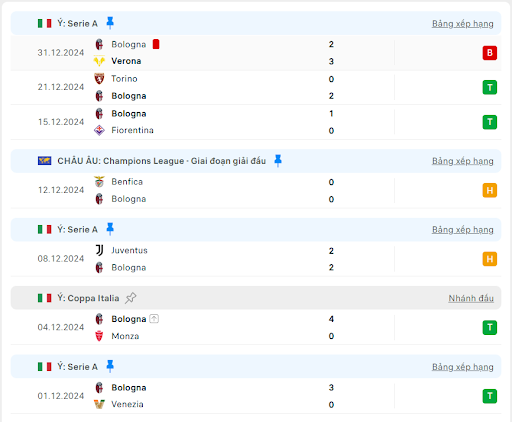This screenshot has width=512, height=422.
Task: Click the Torino team crest
Action: coord(99,79)
